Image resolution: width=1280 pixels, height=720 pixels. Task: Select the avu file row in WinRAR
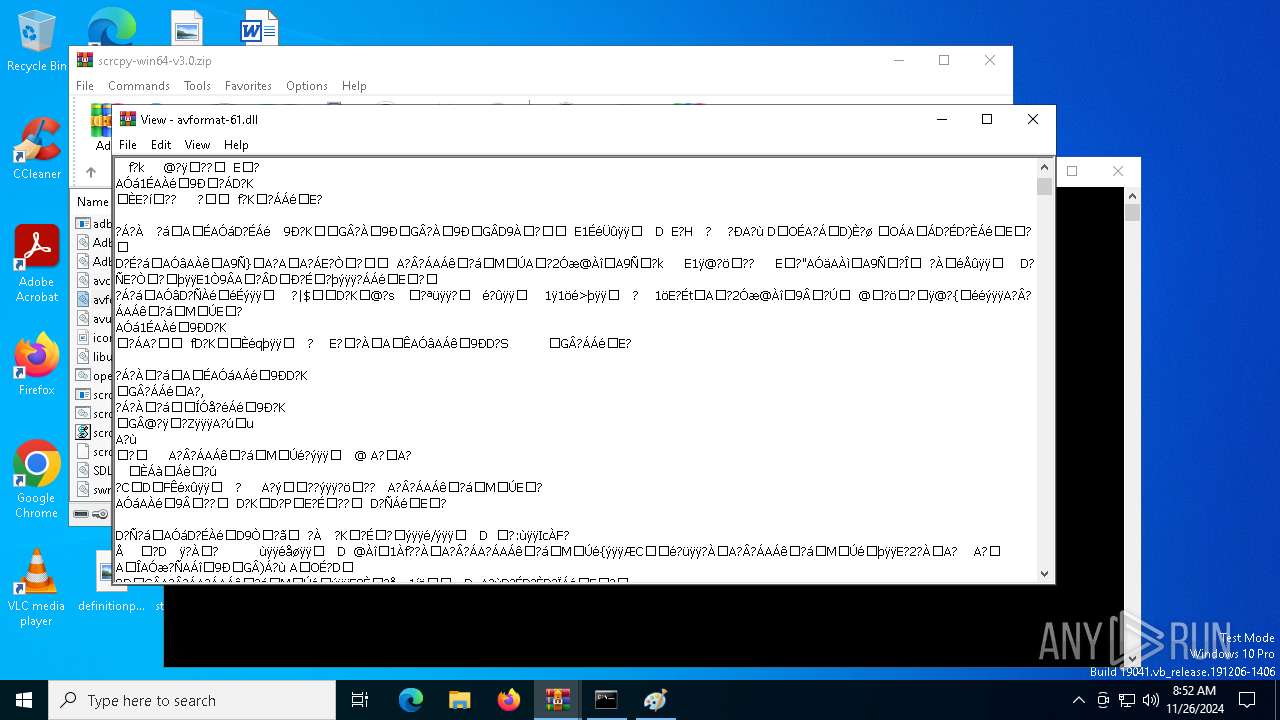pyautogui.click(x=94, y=319)
